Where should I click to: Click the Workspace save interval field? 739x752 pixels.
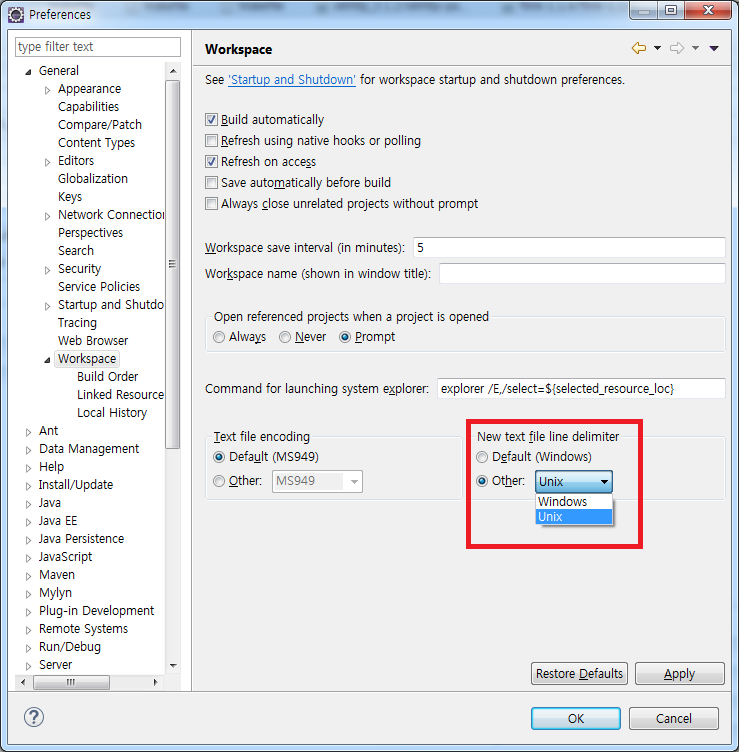click(569, 247)
